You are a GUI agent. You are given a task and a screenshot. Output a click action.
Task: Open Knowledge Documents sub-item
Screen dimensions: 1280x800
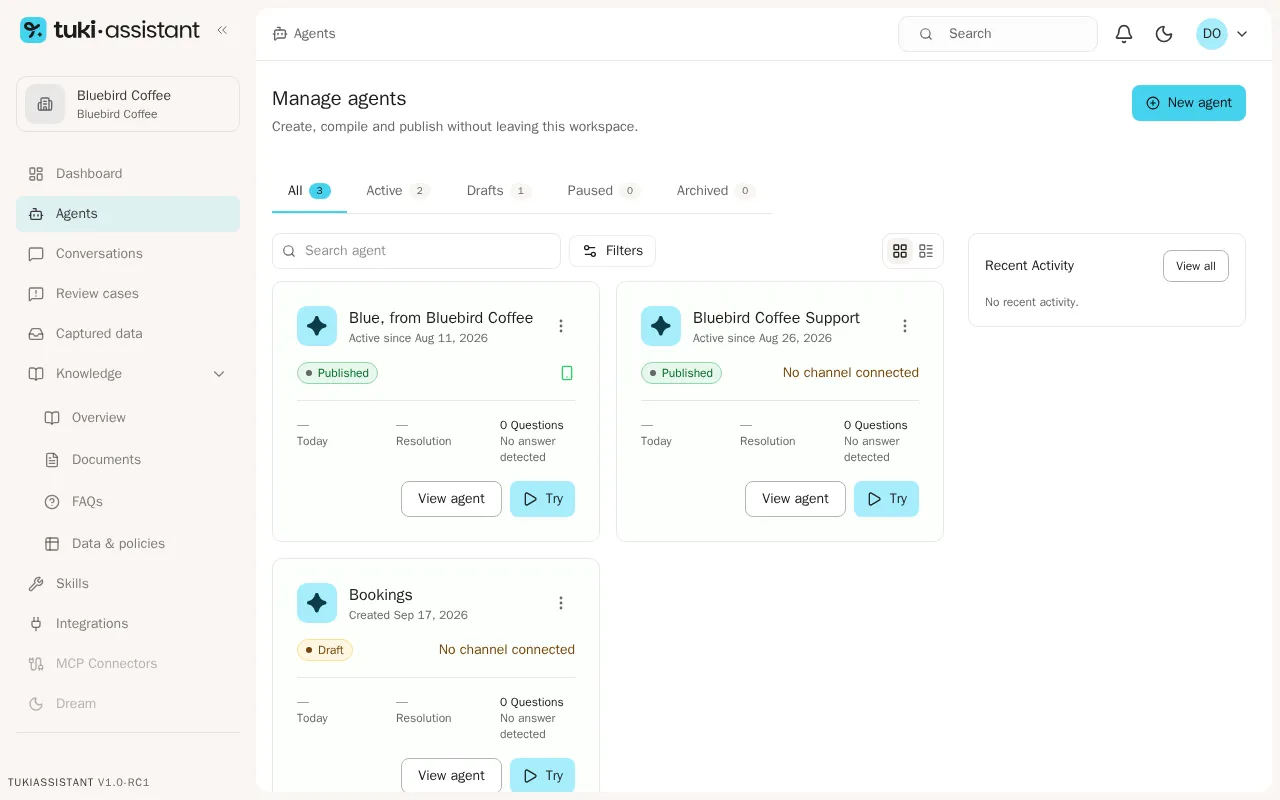click(x=136, y=460)
